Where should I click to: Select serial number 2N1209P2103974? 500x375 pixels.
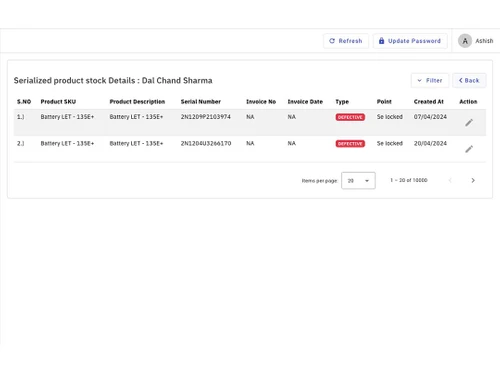[206, 117]
